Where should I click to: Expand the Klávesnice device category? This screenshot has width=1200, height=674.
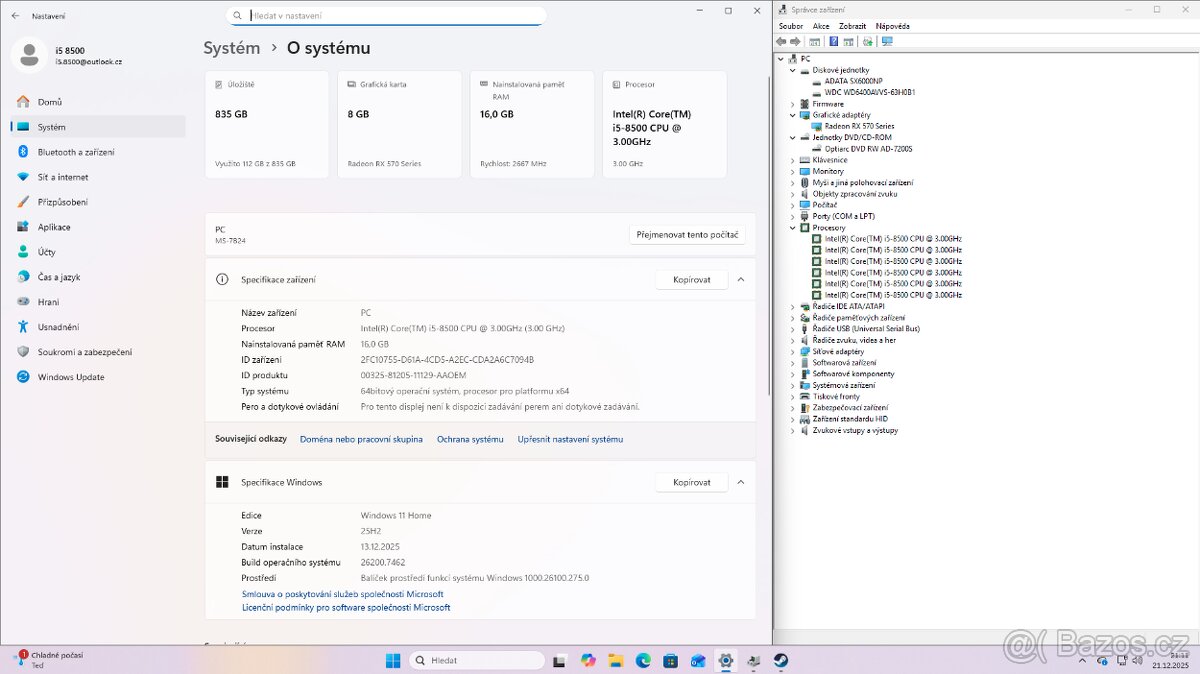[x=794, y=159]
